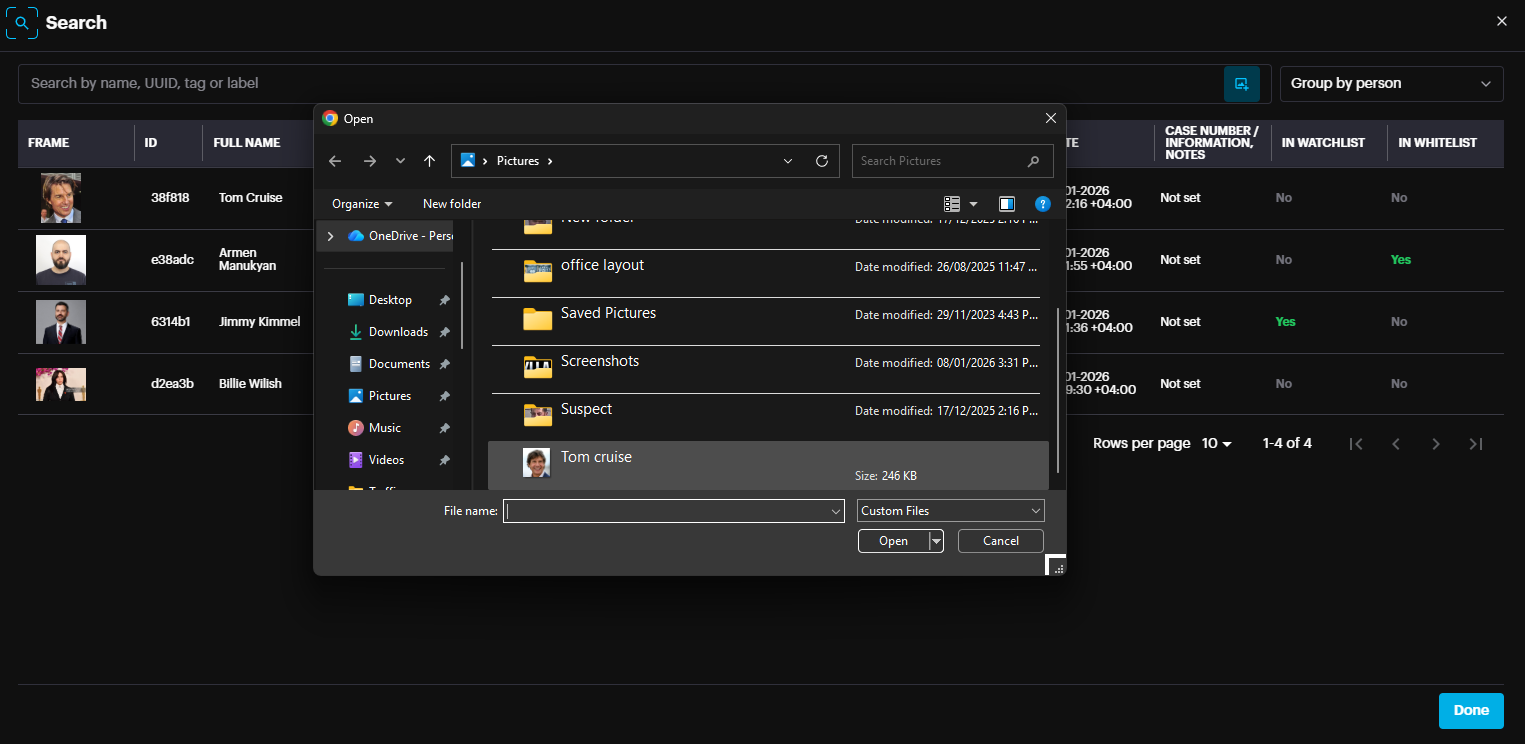Viewport: 1525px width, 744px height.
Task: Open the Organize menu
Action: point(362,204)
